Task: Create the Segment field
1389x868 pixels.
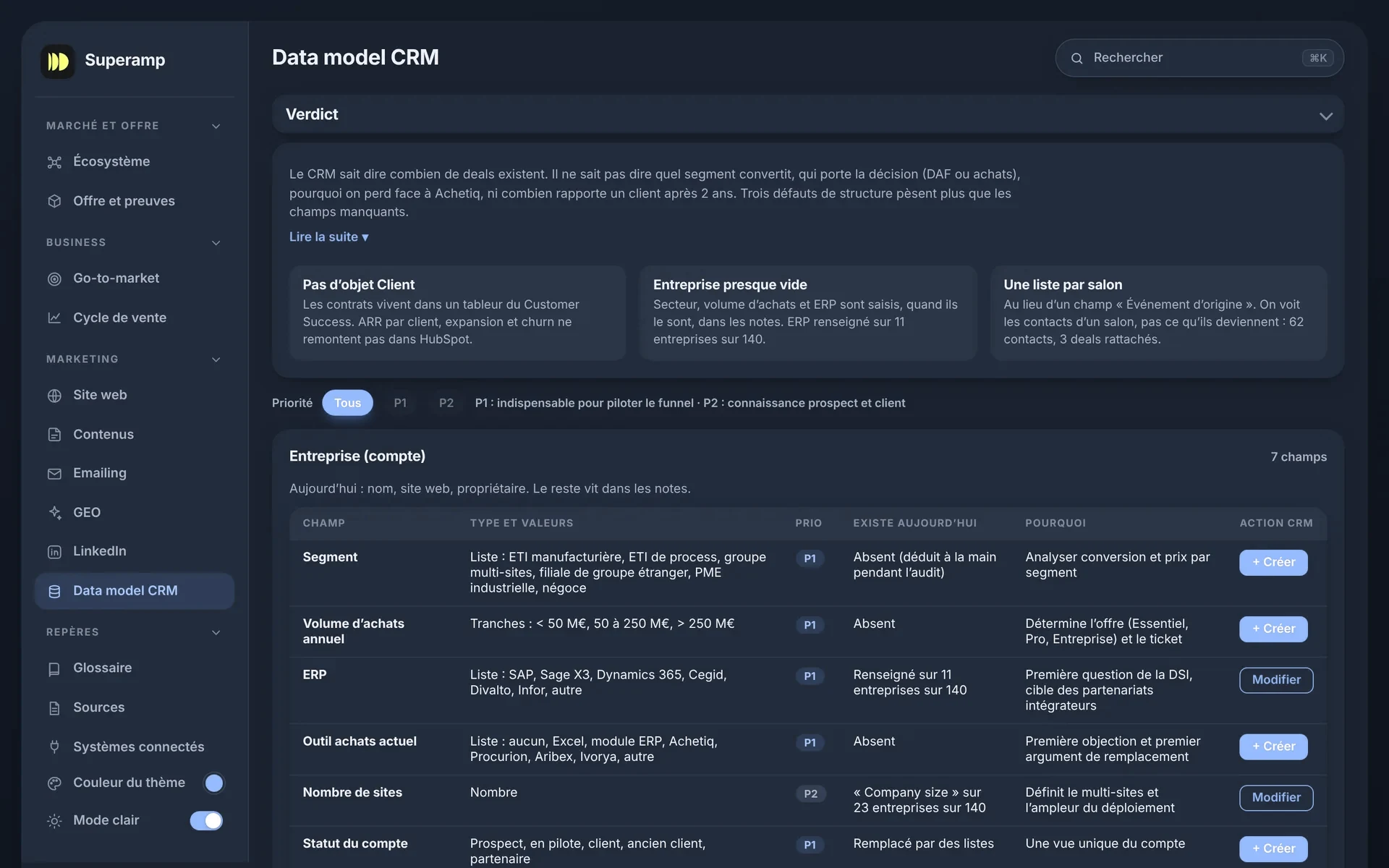Action: tap(1273, 562)
